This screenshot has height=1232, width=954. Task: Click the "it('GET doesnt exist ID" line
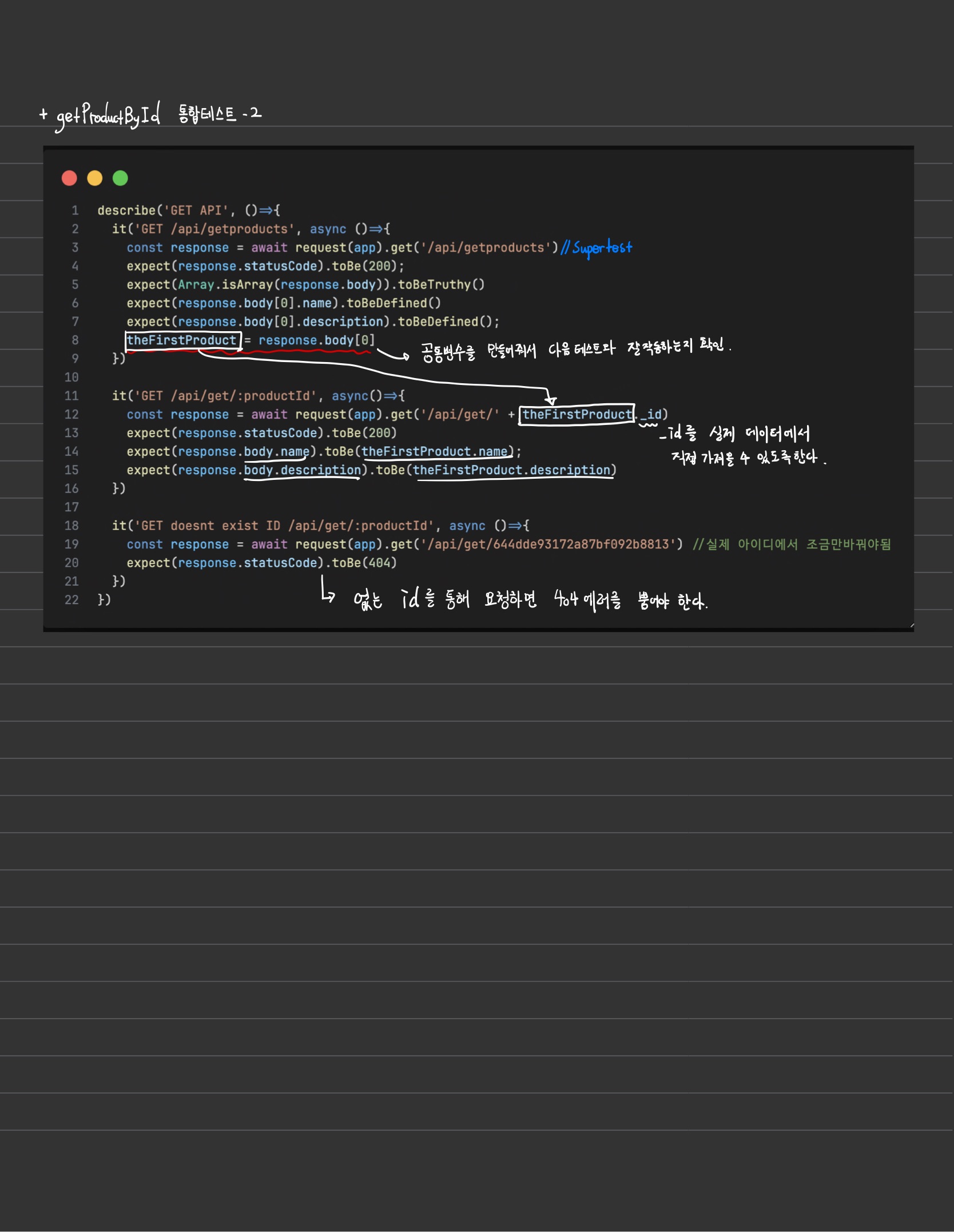point(320,526)
